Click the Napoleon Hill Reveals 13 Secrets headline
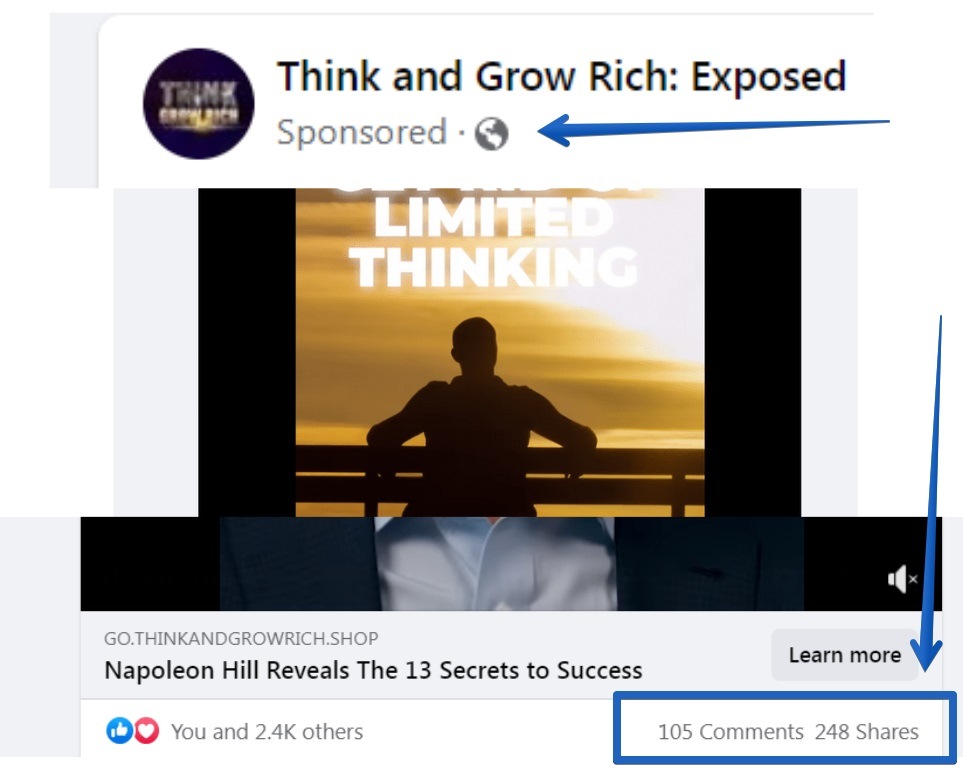The height and width of the screenshot is (768, 963). (x=373, y=670)
